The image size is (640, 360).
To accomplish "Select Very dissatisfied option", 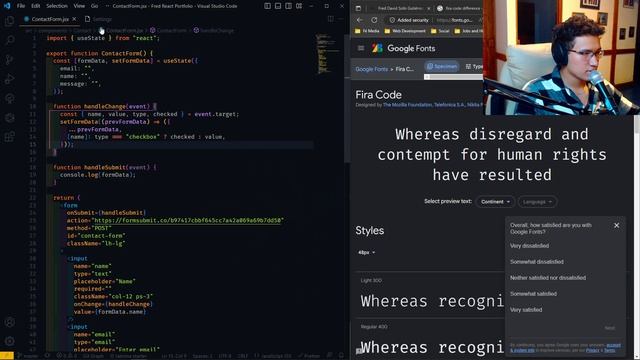I will 529,246.
